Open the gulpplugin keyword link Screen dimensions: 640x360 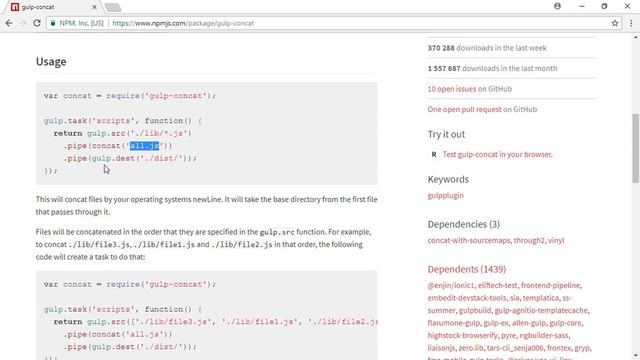tap(445, 195)
